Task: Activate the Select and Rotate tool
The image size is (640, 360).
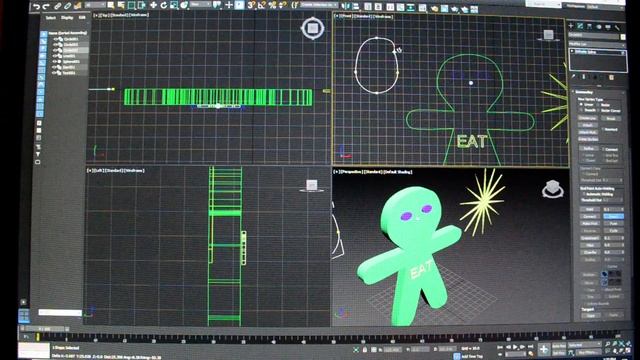Action: [164, 5]
